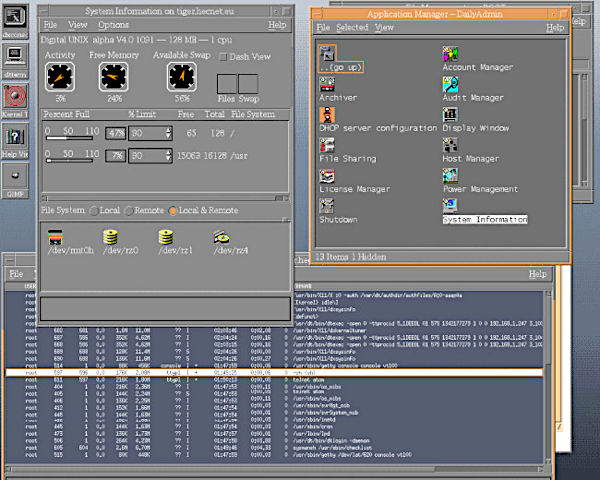Open the Host Manager icon
The height and width of the screenshot is (480, 600).
pos(450,145)
